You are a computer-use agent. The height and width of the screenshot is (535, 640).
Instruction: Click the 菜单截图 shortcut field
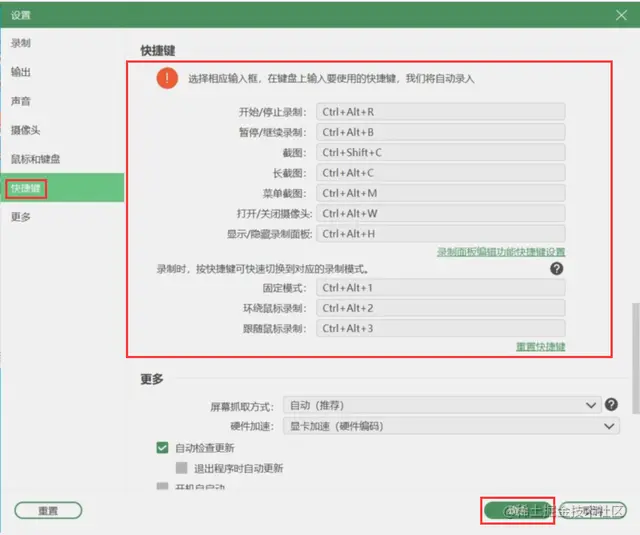(440, 193)
